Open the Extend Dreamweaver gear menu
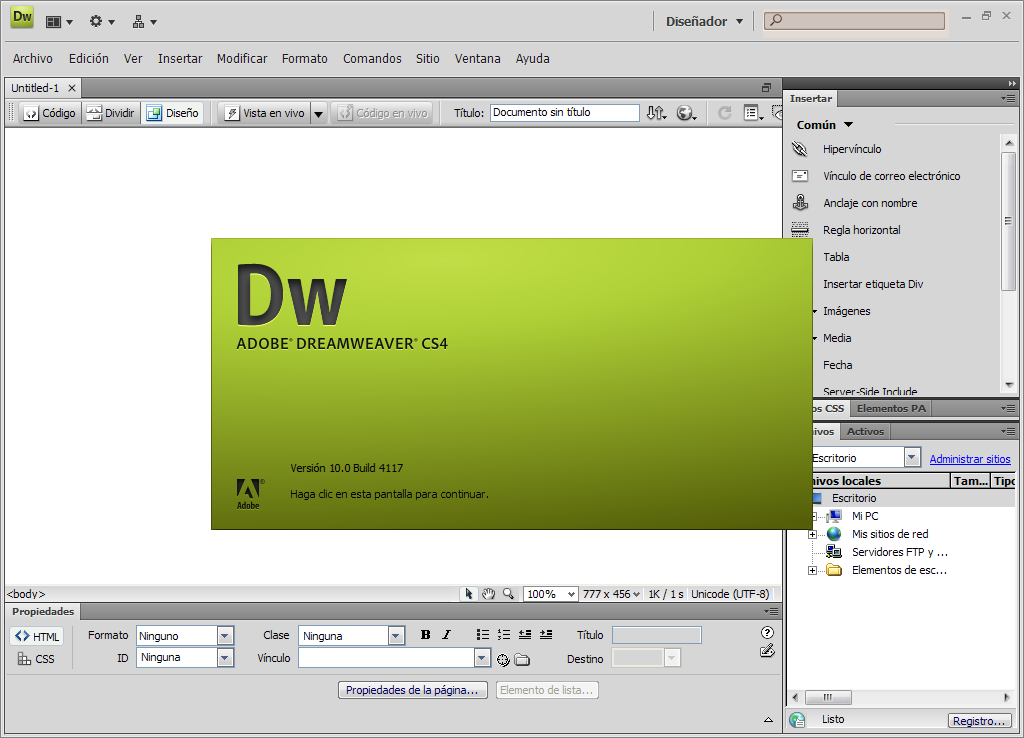The height and width of the screenshot is (738, 1024). point(101,22)
